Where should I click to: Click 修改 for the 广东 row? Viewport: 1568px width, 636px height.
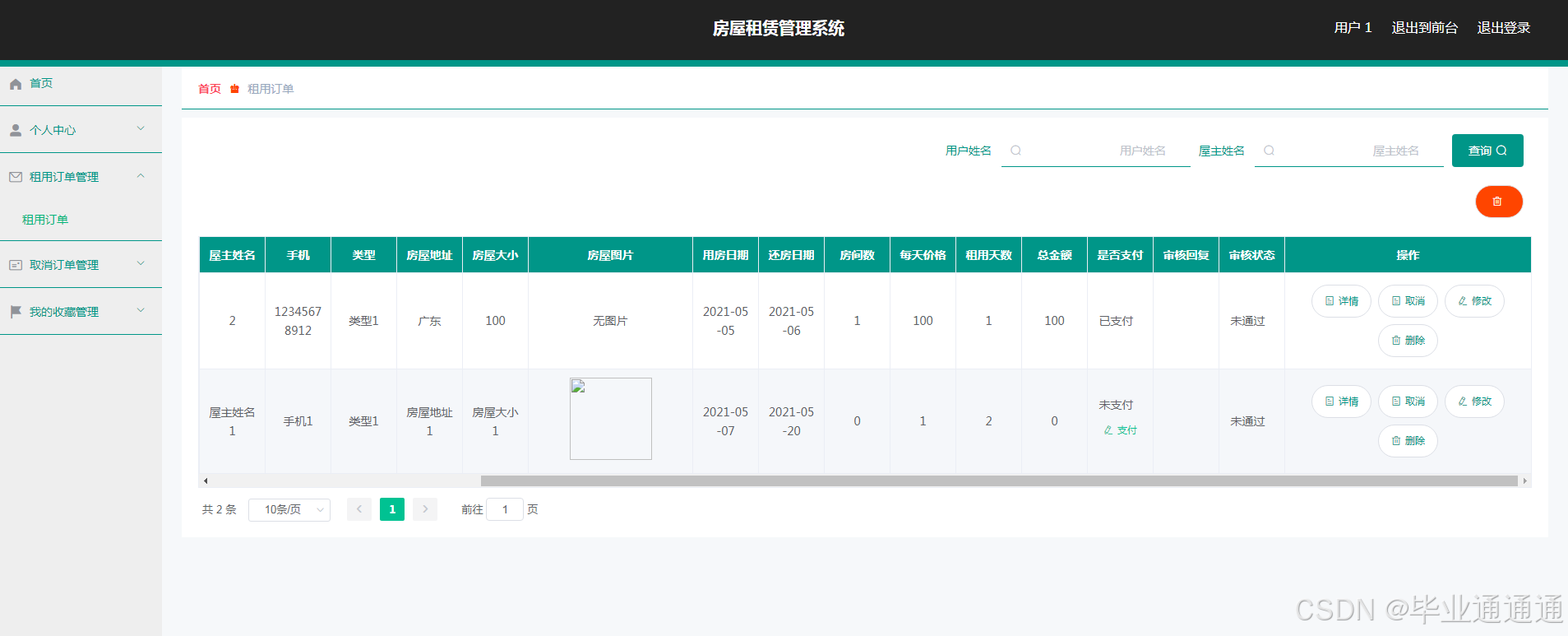[1474, 301]
